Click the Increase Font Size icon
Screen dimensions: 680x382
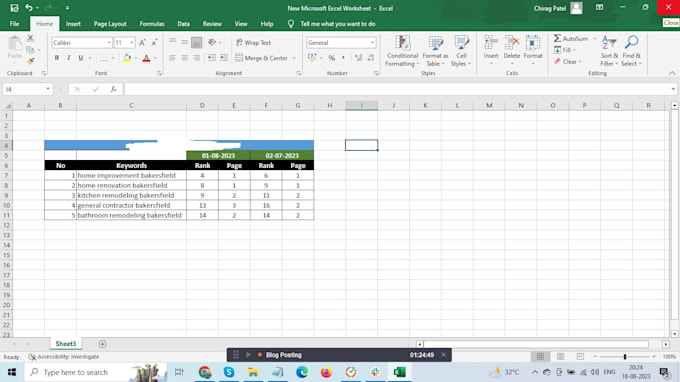click(x=142, y=42)
